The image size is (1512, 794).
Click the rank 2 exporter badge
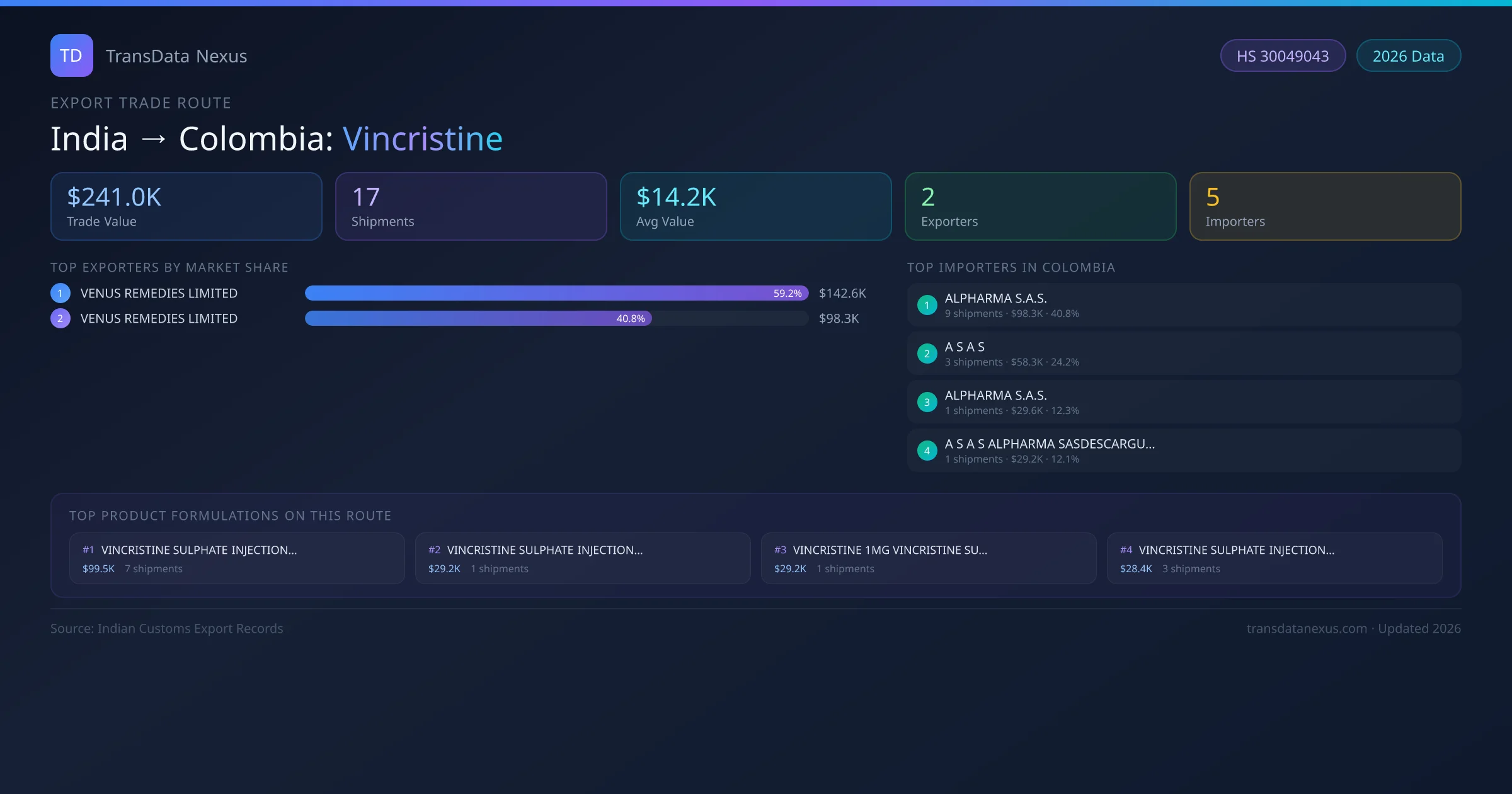[60, 318]
